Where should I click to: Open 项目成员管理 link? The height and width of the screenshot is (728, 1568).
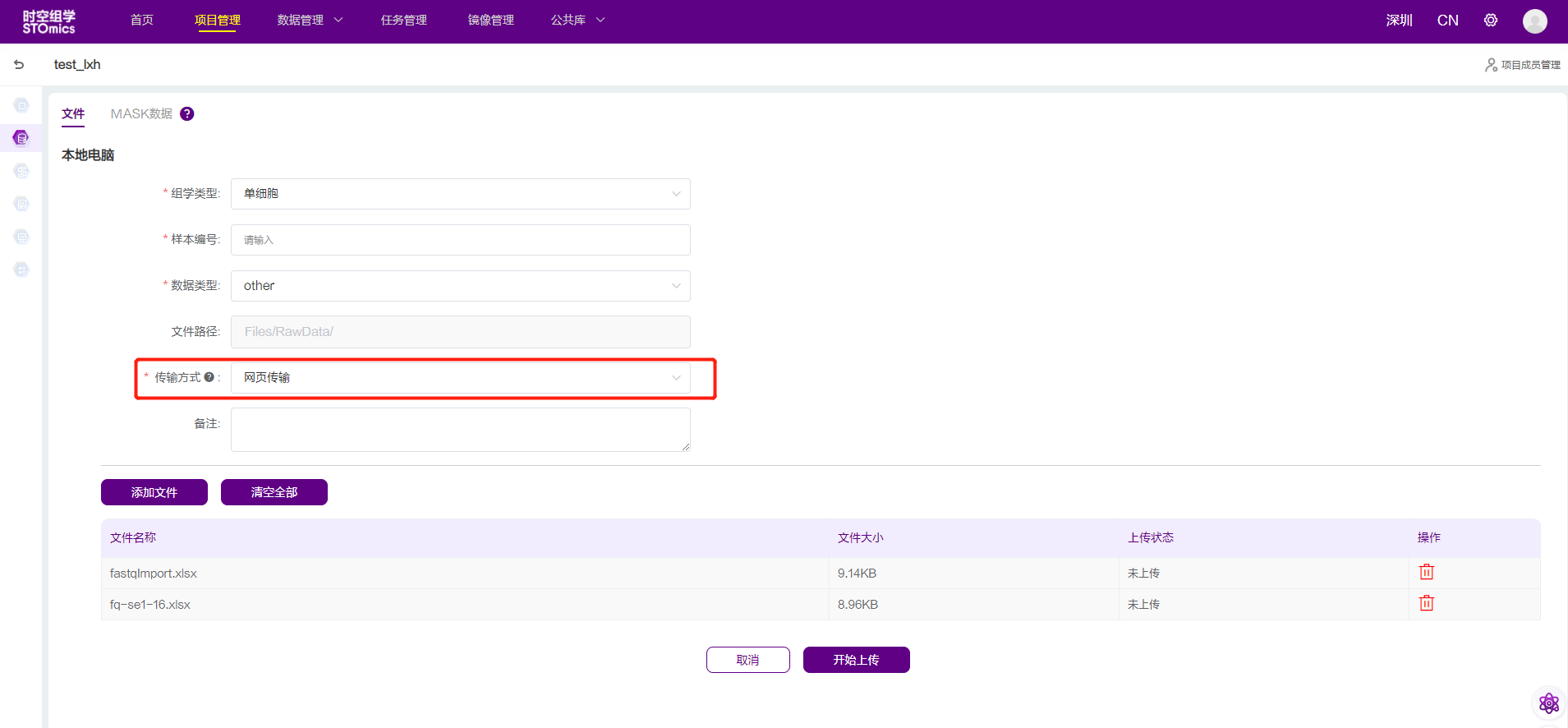tap(1522, 65)
